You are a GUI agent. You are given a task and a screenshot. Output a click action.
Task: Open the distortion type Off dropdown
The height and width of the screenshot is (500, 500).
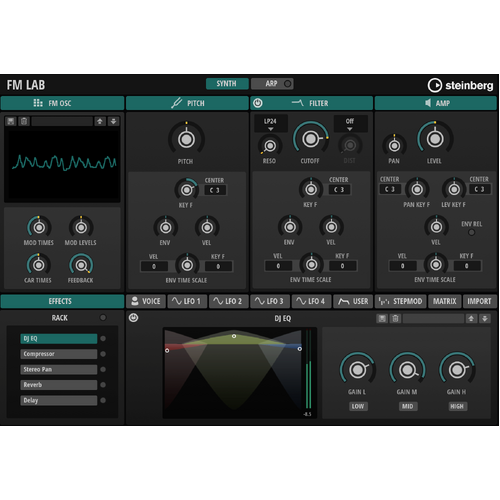tap(350, 124)
